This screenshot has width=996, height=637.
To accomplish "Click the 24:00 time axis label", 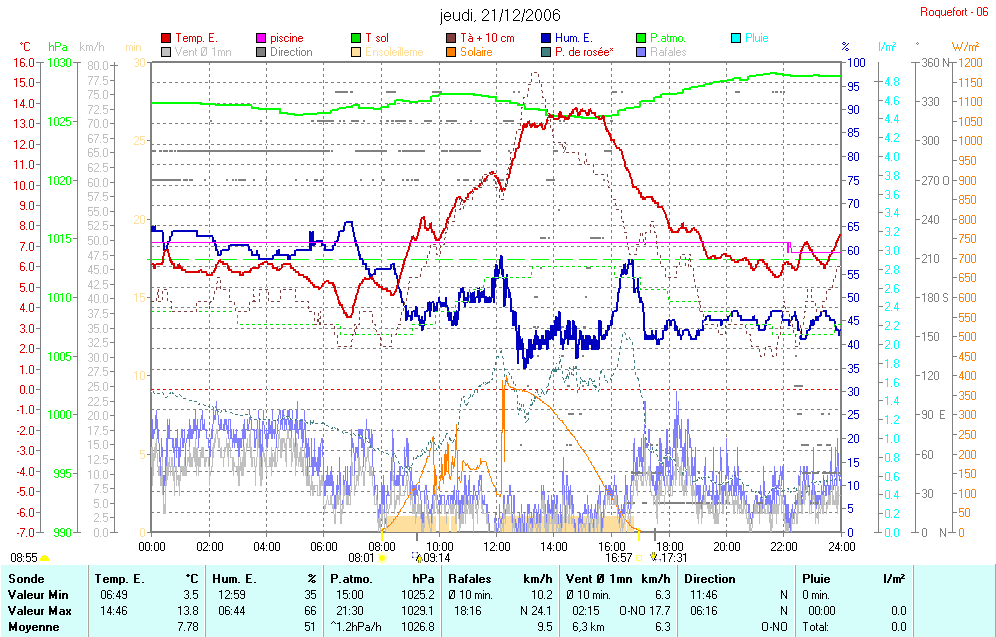I will 842,547.
